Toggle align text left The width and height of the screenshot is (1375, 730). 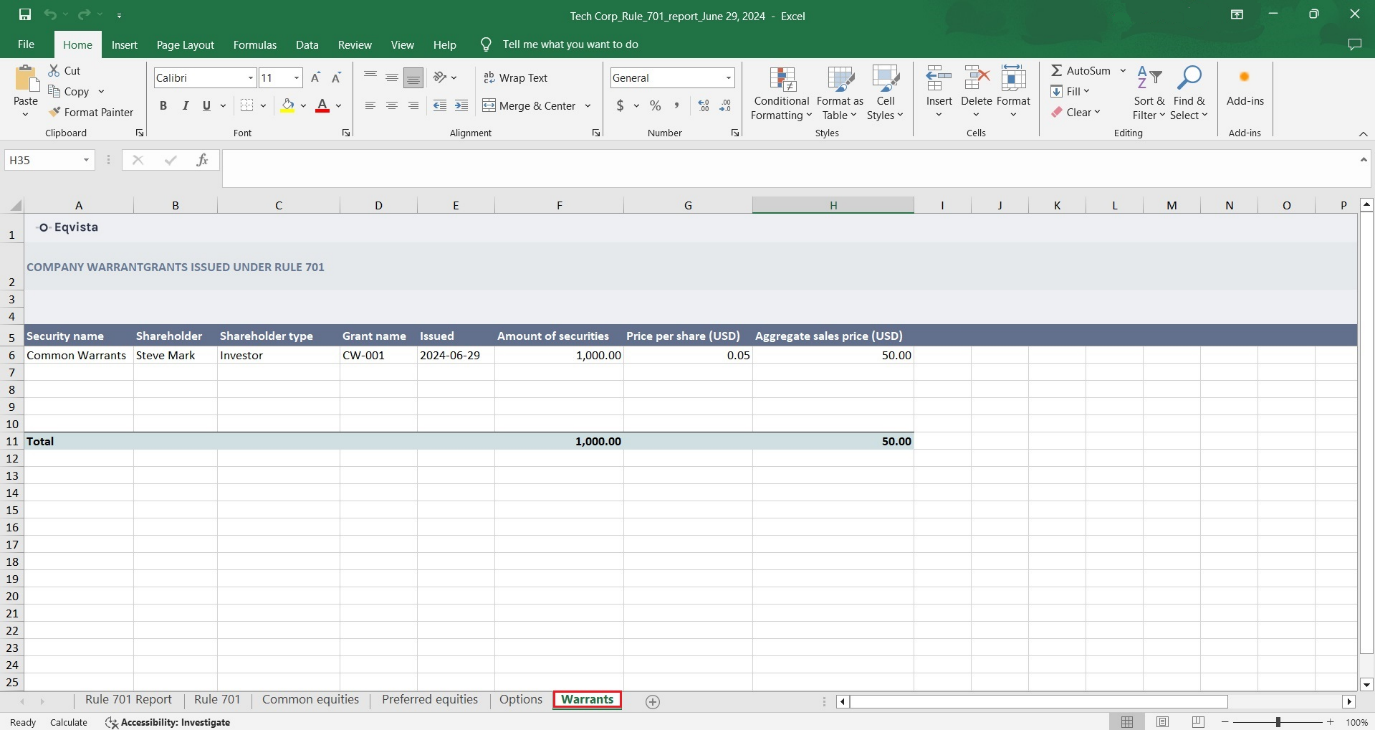click(x=370, y=105)
